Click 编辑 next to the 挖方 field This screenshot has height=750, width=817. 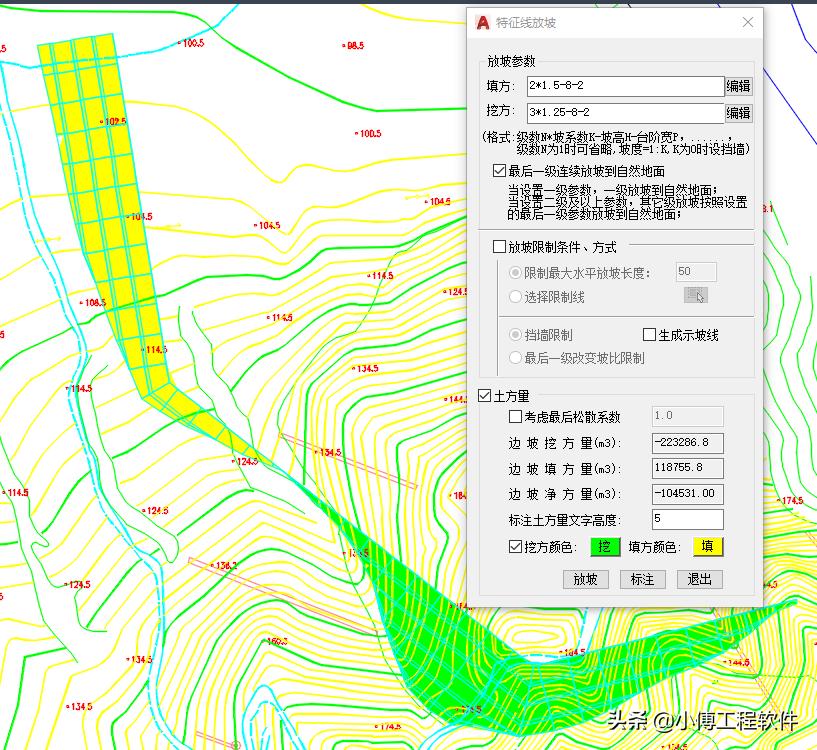[x=739, y=112]
